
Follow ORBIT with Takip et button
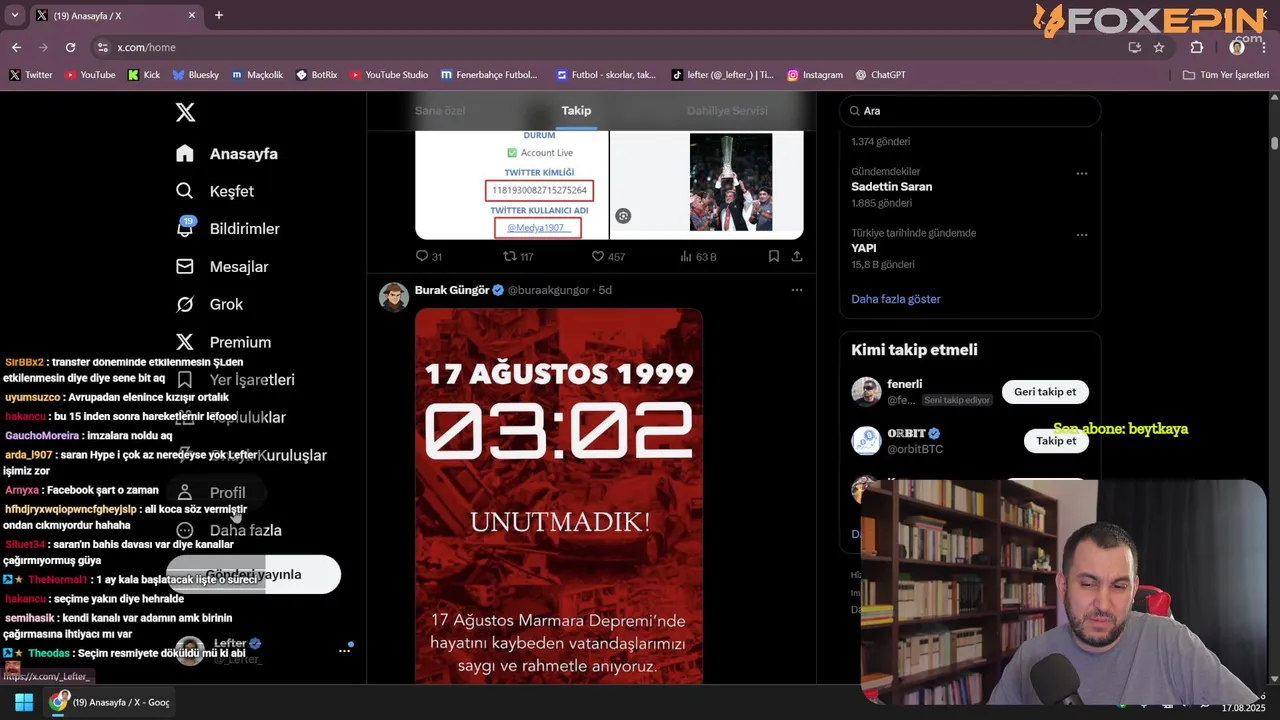(x=1056, y=441)
